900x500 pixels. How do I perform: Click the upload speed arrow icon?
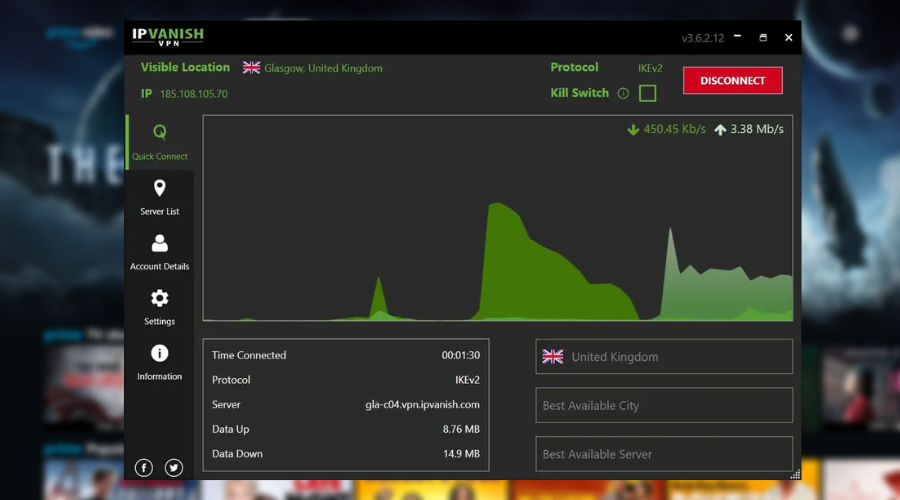point(720,130)
